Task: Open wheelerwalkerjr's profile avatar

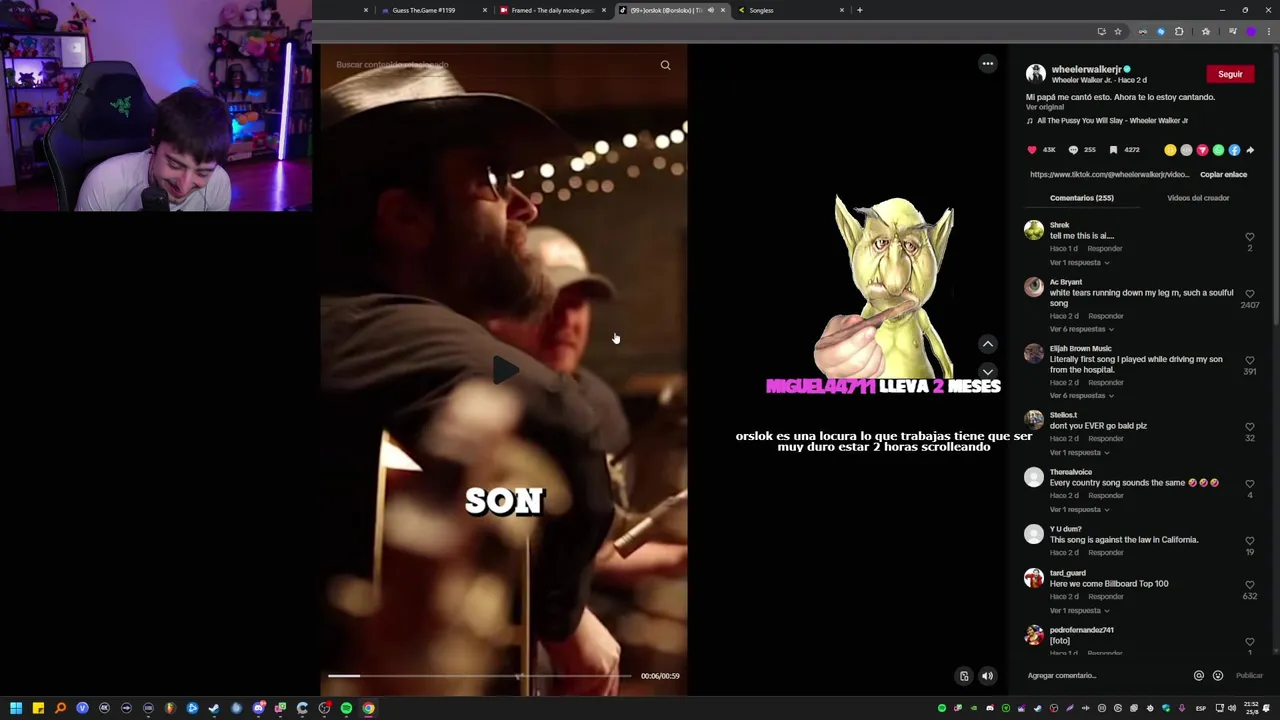Action: point(1036,74)
